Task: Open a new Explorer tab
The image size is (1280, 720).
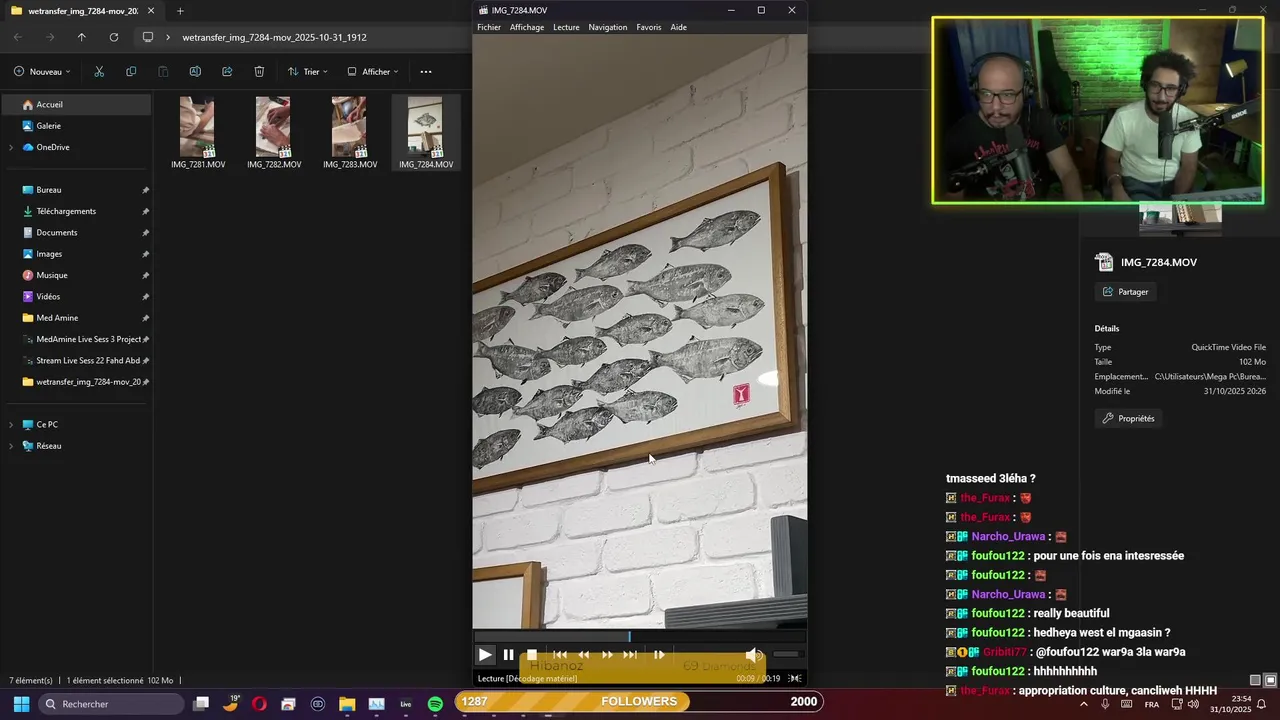Action: coord(180,11)
